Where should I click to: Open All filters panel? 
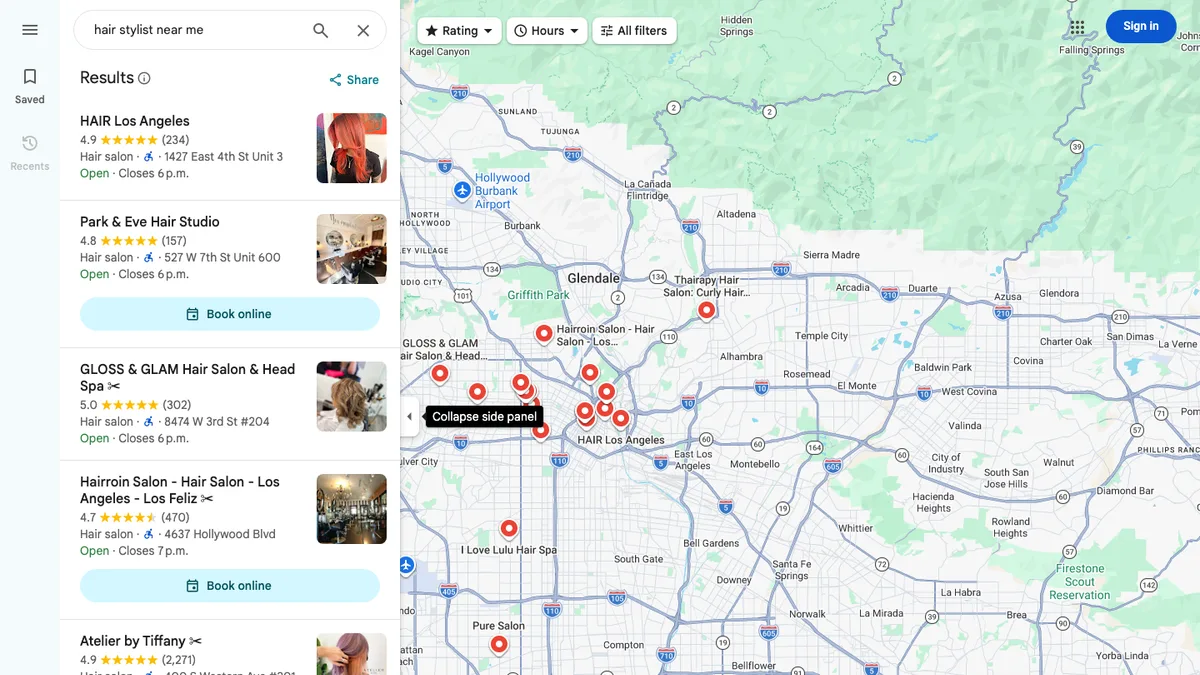(x=634, y=31)
